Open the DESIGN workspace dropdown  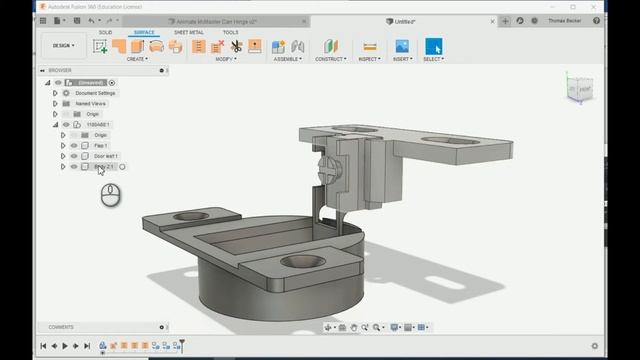pyautogui.click(x=64, y=45)
